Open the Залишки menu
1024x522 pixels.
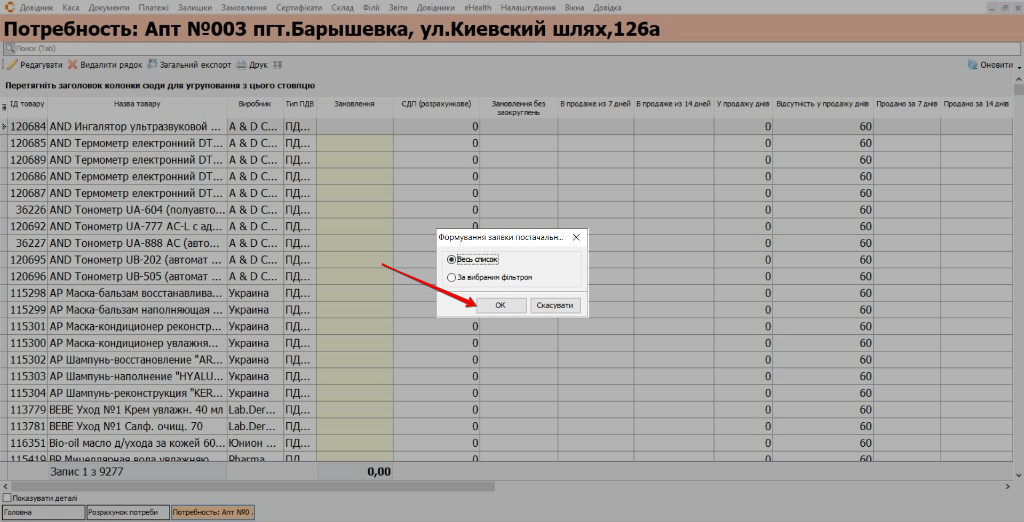(194, 7)
